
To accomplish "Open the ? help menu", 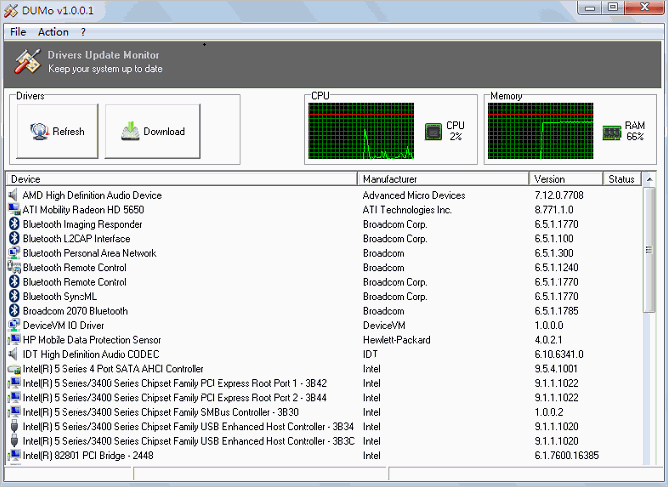I will click(83, 32).
